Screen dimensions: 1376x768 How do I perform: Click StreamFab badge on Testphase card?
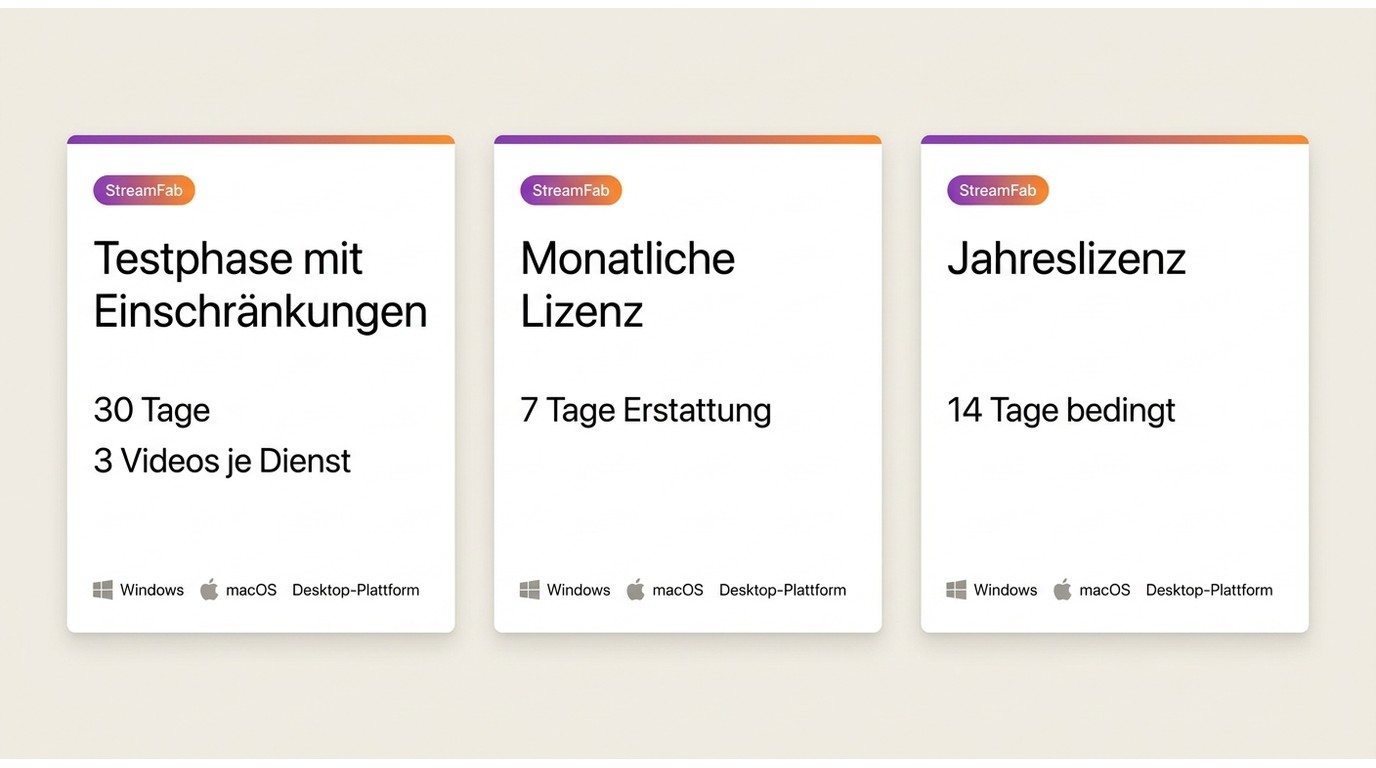[x=144, y=190]
